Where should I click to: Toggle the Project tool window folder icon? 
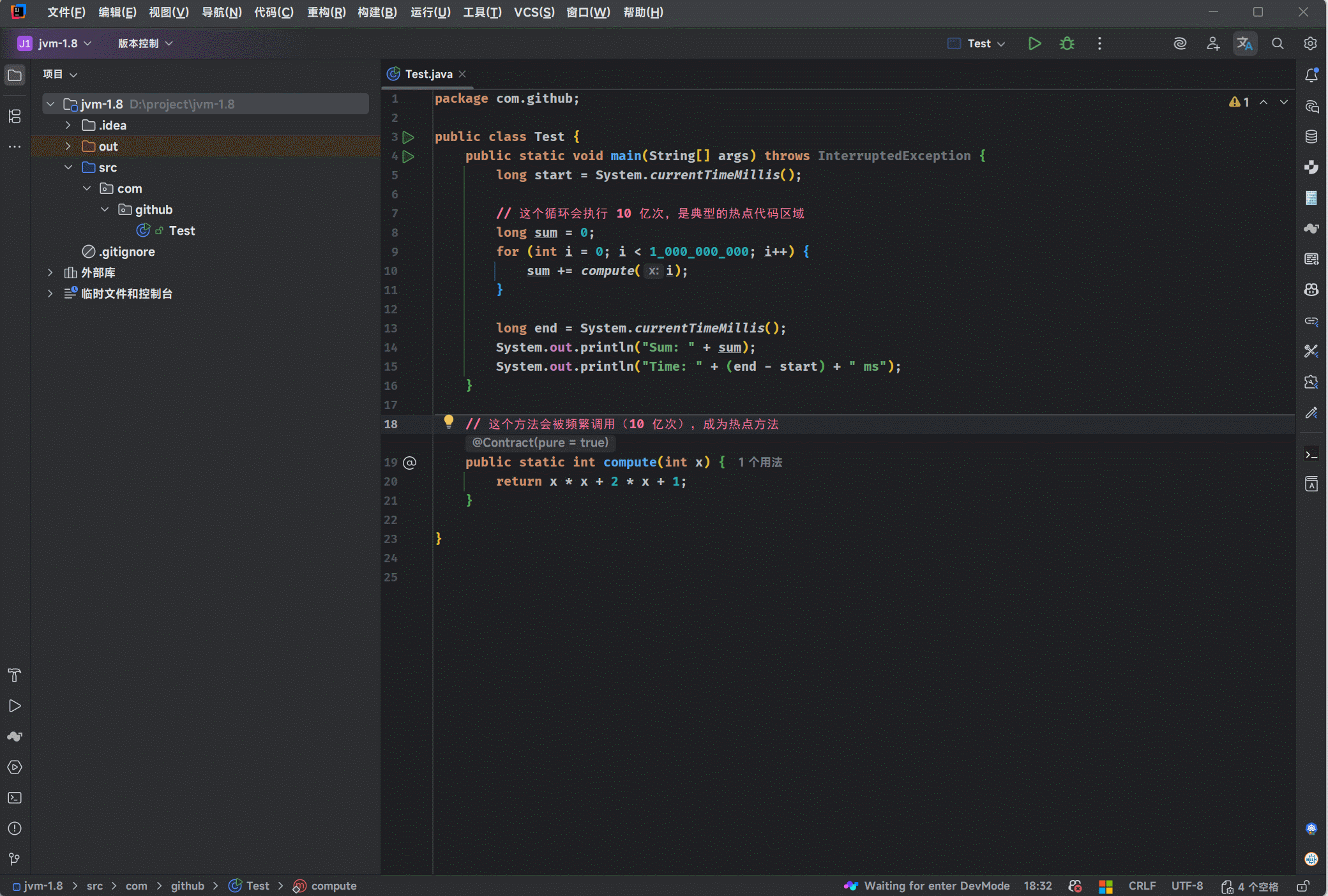[15, 75]
